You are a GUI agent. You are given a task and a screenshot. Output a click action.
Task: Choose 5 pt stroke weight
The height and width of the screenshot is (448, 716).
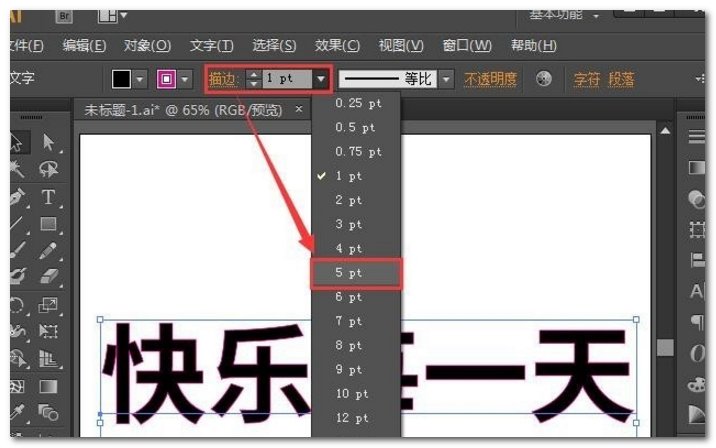pyautogui.click(x=356, y=273)
